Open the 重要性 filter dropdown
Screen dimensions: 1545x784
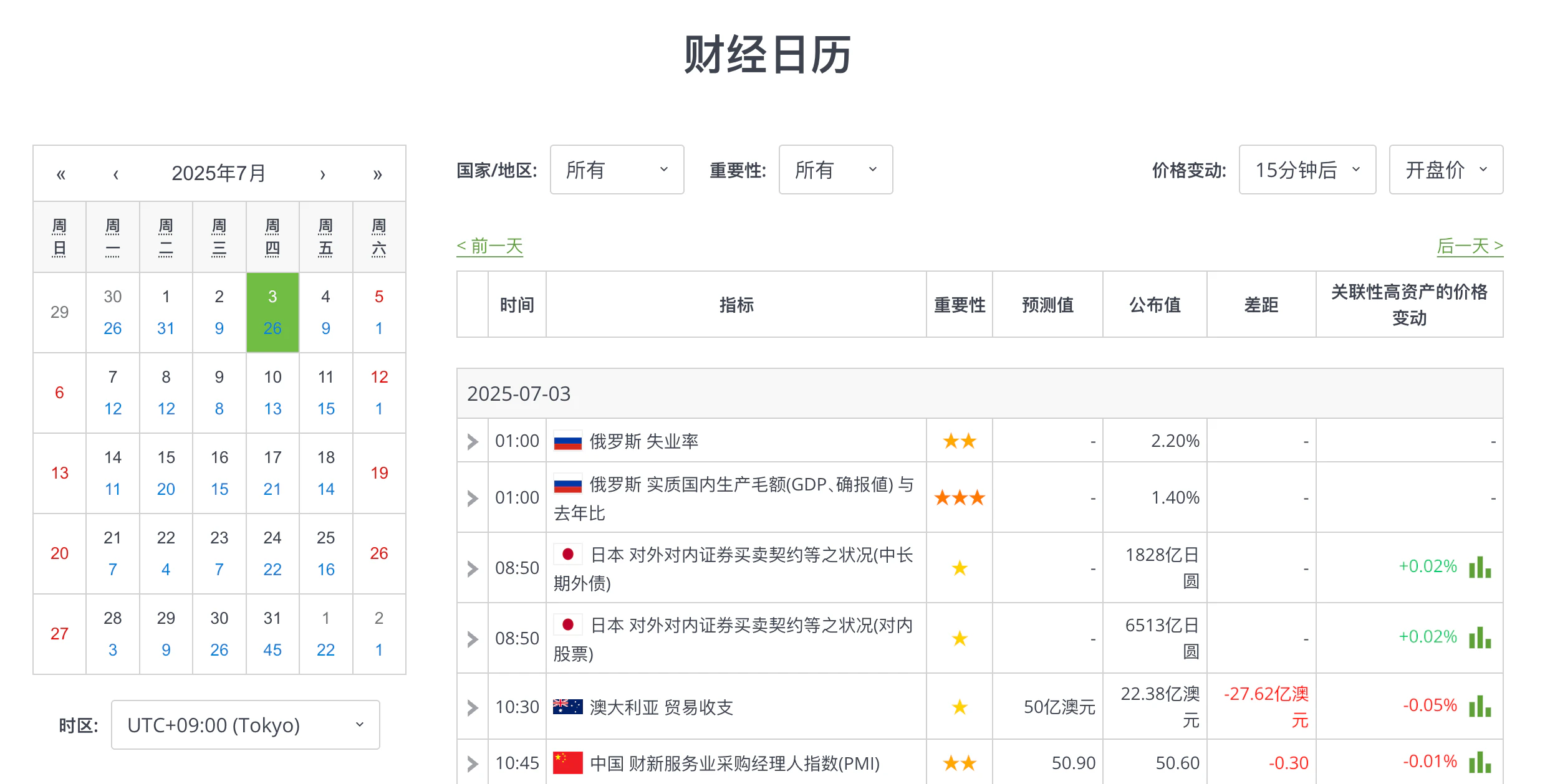coord(835,170)
